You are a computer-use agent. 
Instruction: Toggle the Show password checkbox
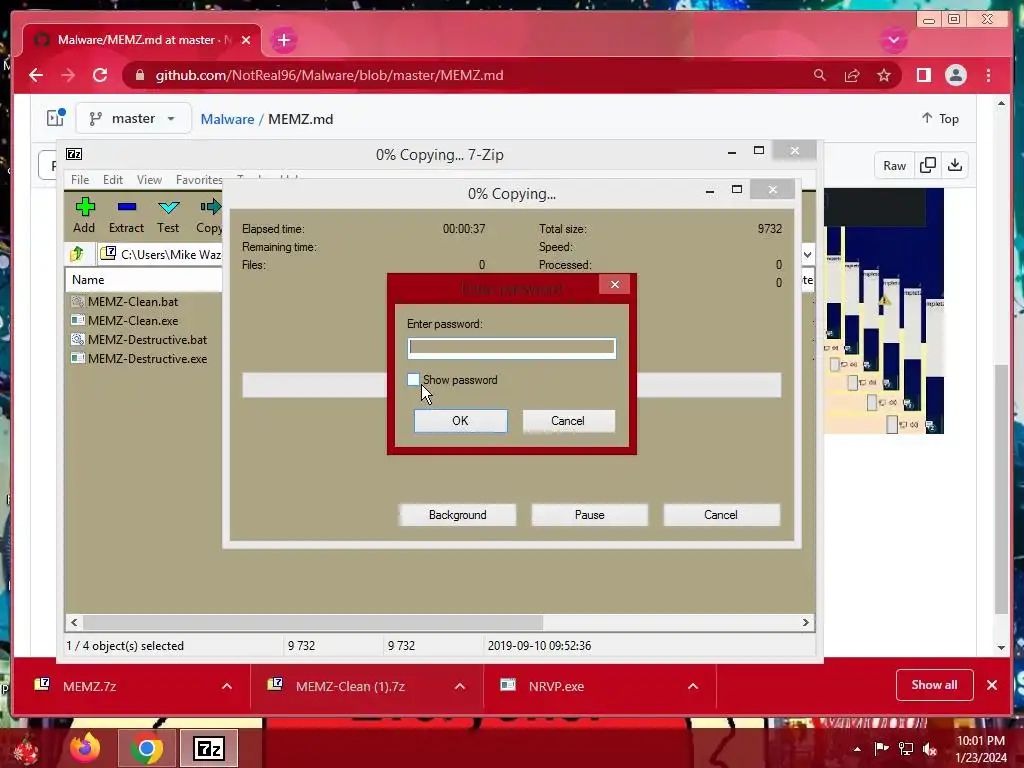pyautogui.click(x=413, y=379)
